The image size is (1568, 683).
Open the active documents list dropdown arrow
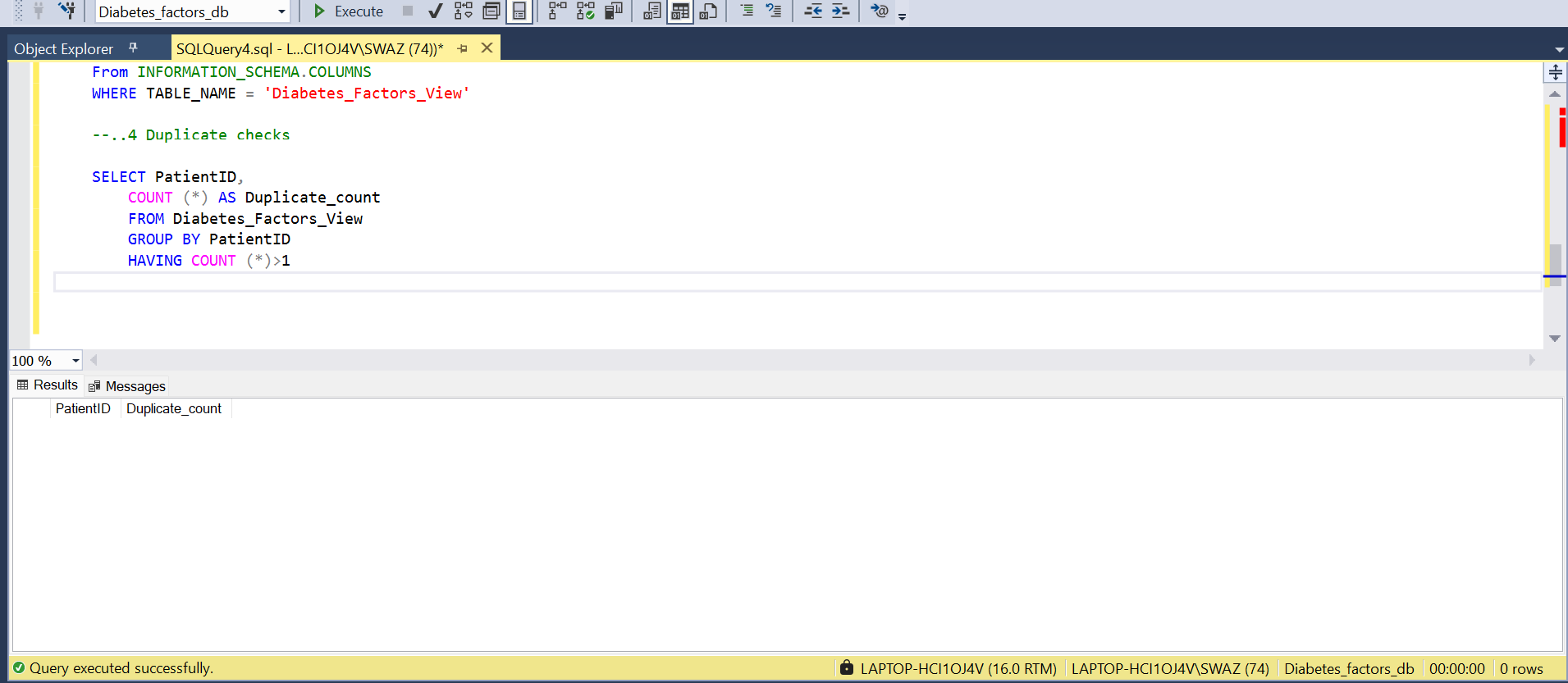pyautogui.click(x=1559, y=50)
